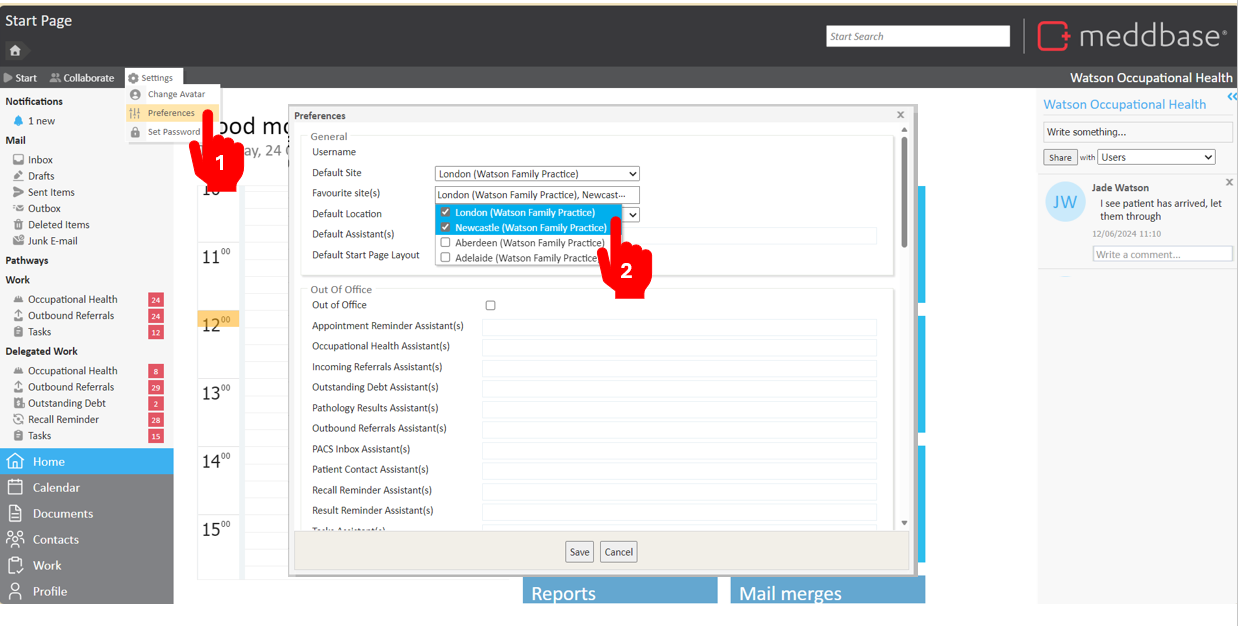The width and height of the screenshot is (1238, 626).
Task: Click the home icon below Start Page
Action: 15,50
